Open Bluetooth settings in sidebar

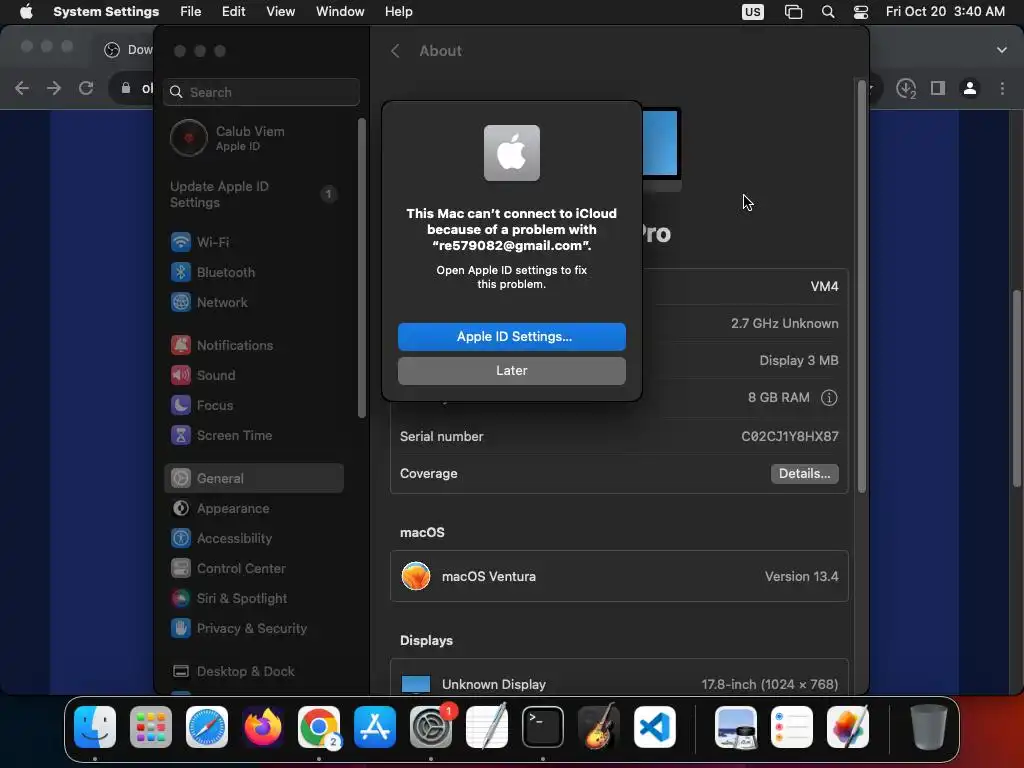pyautogui.click(x=253, y=272)
